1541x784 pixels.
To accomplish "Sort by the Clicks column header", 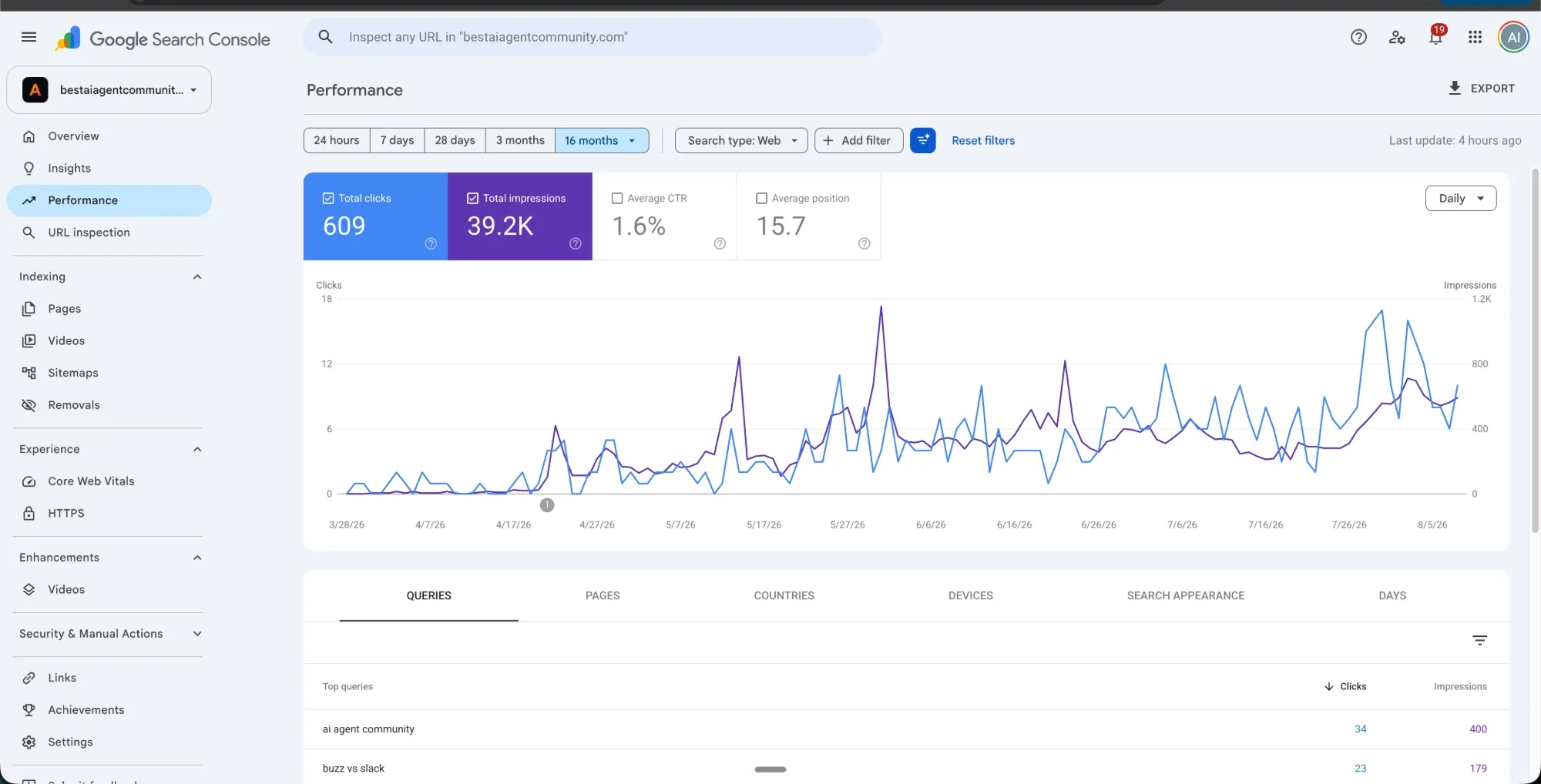I will coord(1345,686).
